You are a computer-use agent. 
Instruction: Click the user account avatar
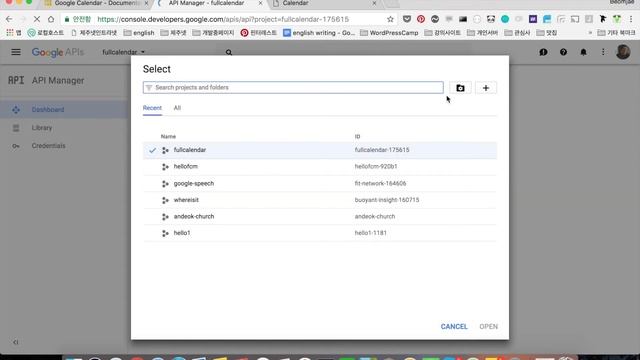pos(623,52)
